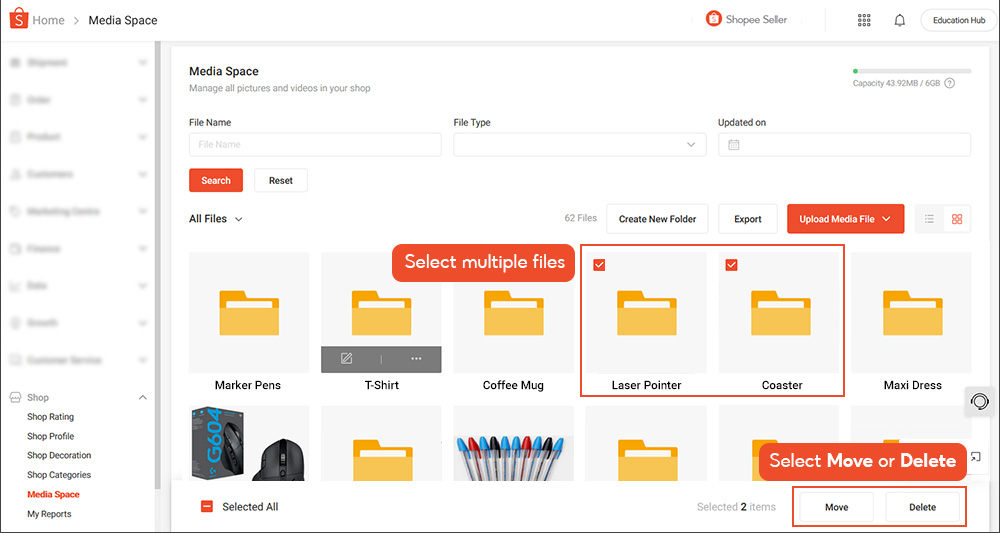
Task: Click the storage capacity progress bar
Action: tap(912, 71)
